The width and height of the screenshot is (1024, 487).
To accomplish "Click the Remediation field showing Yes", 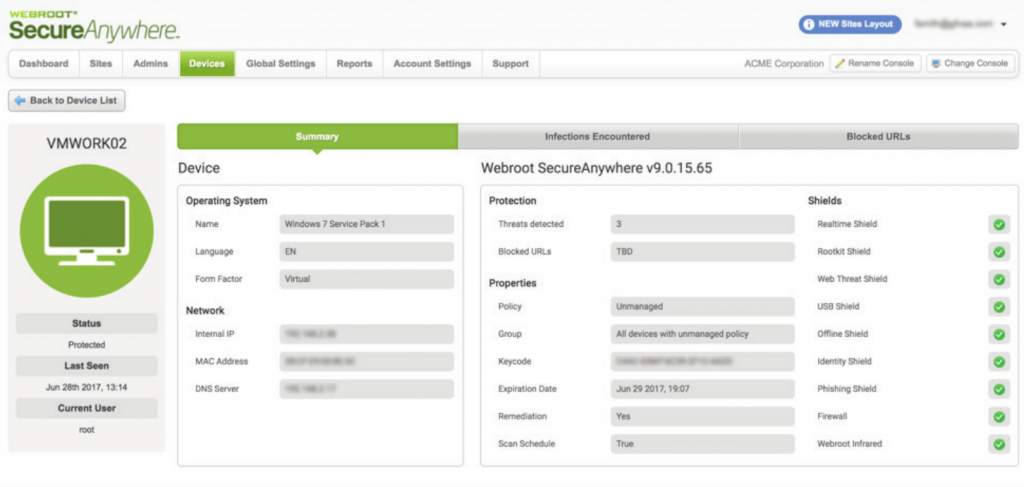I will (703, 416).
